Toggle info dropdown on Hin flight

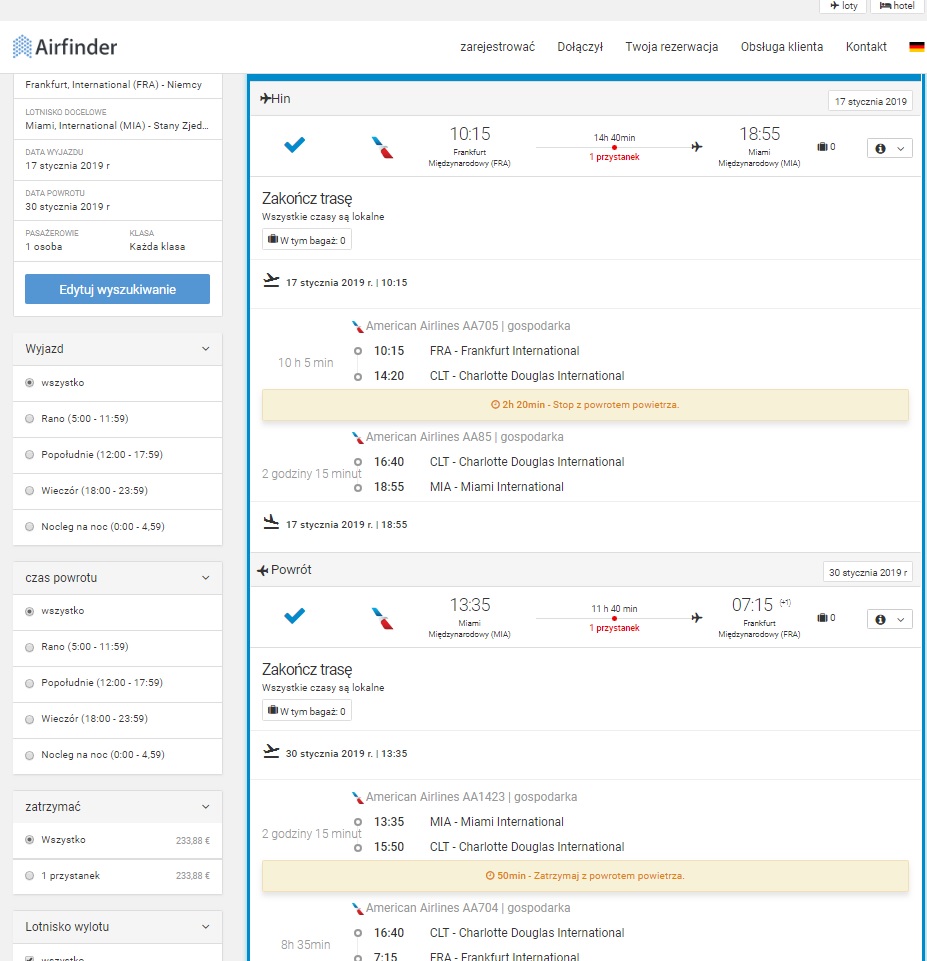[x=890, y=148]
